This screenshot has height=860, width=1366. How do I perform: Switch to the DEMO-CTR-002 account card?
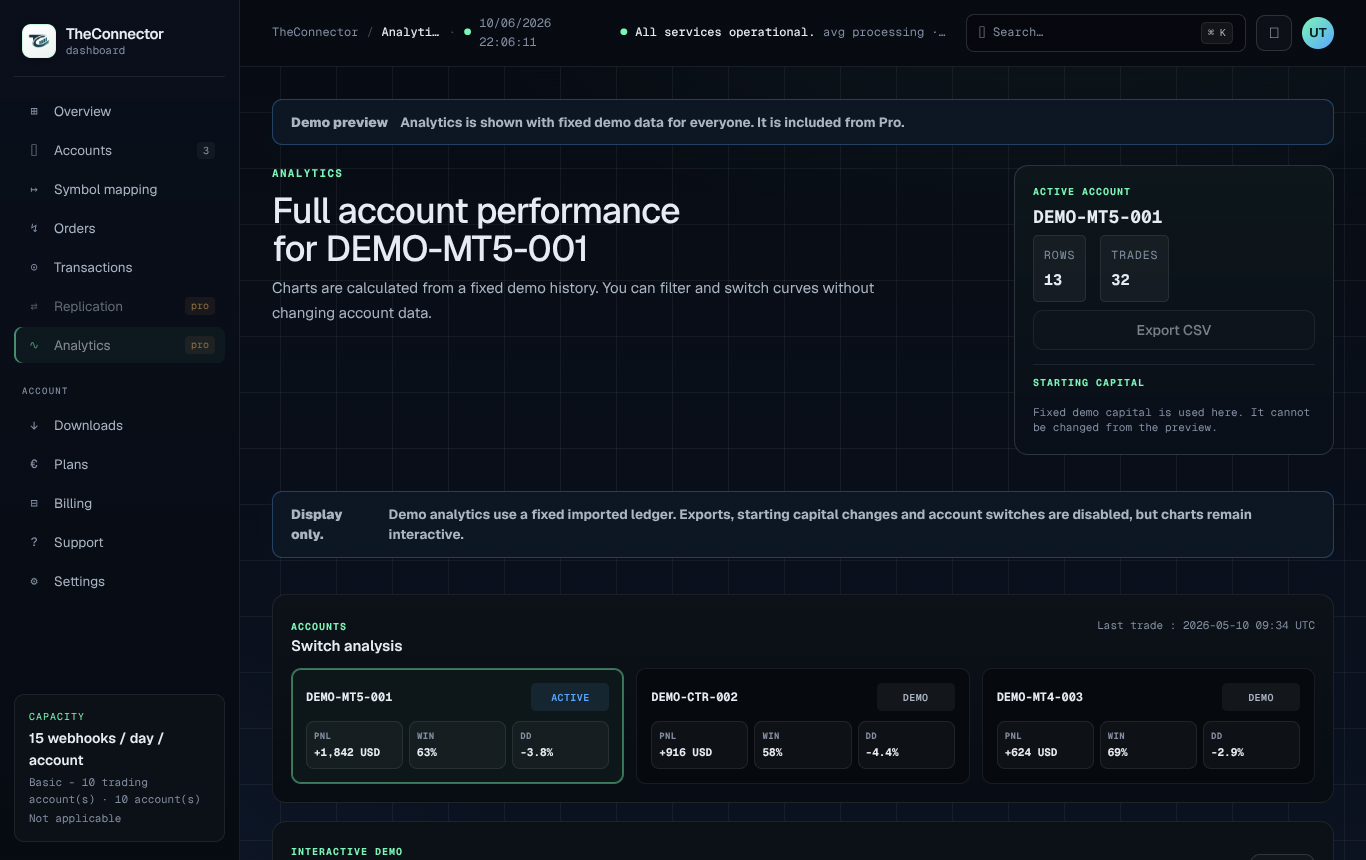(803, 726)
